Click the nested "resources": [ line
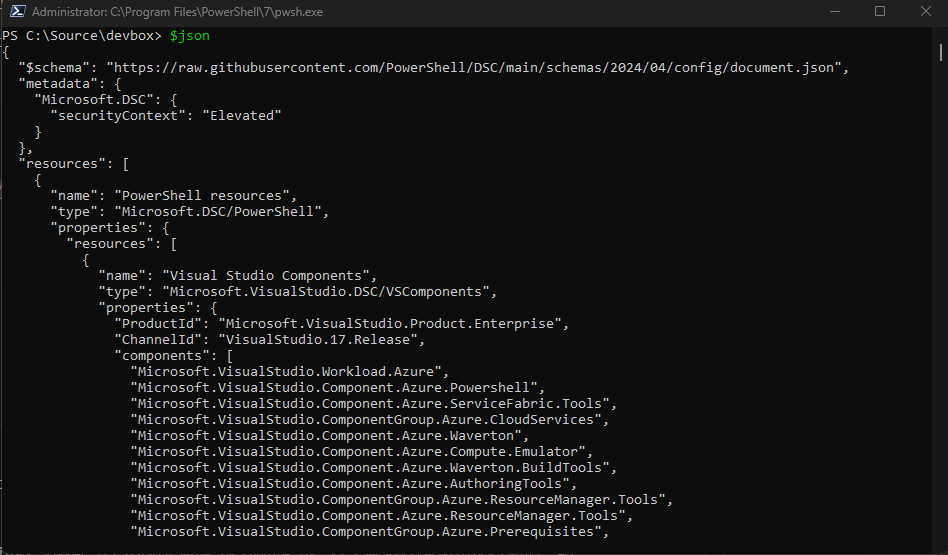The width and height of the screenshot is (948, 555). (122, 244)
